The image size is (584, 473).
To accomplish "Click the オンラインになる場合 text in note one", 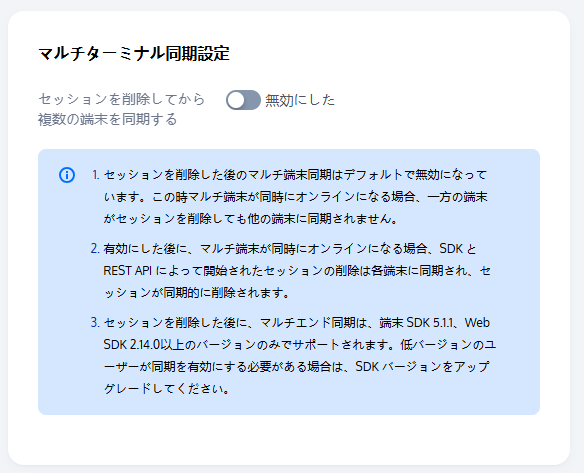I will 356,197.
